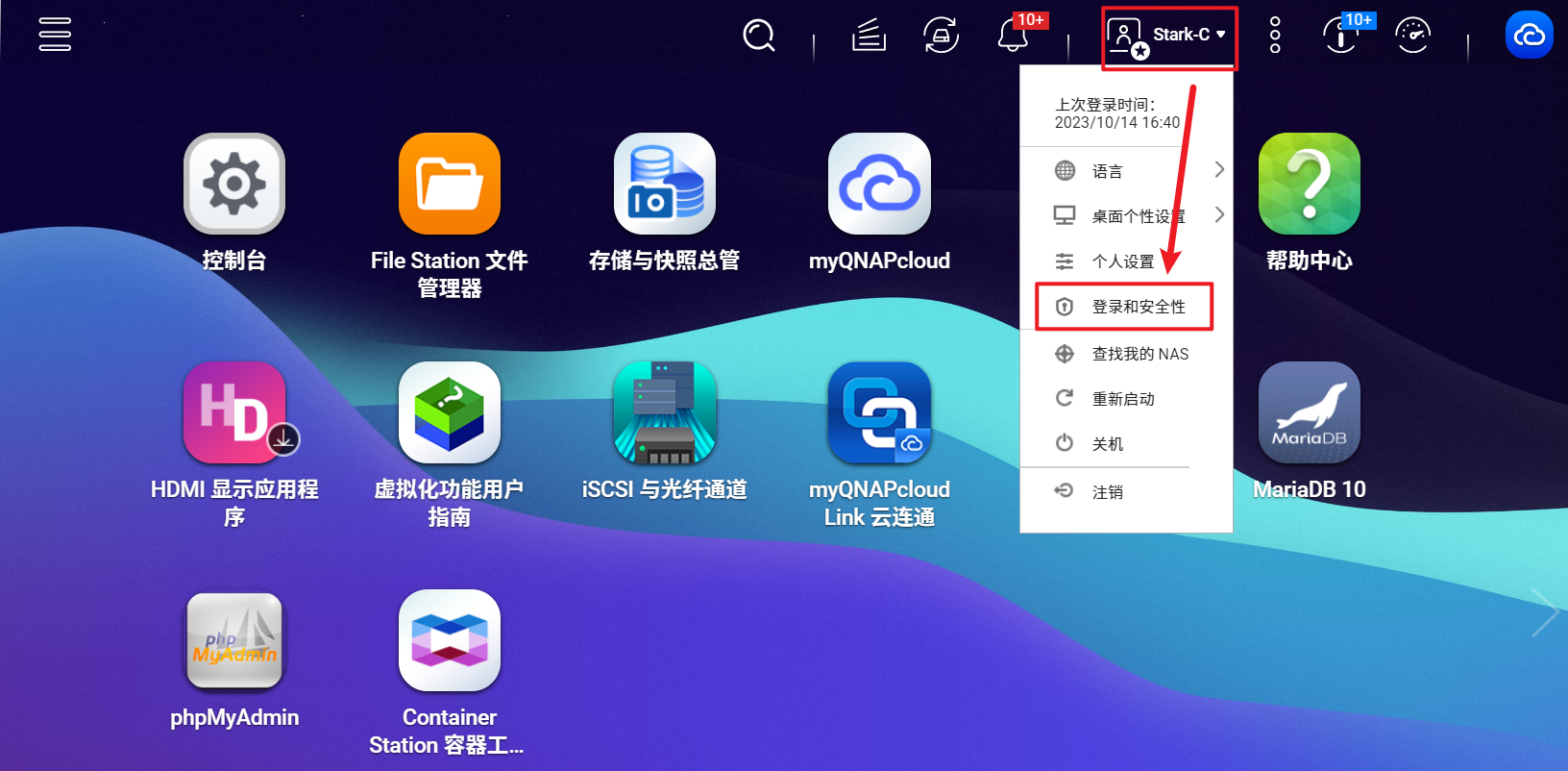Screen dimensions: 1568x771
Task: Expand the Stark-C user dropdown
Action: pos(1169,37)
